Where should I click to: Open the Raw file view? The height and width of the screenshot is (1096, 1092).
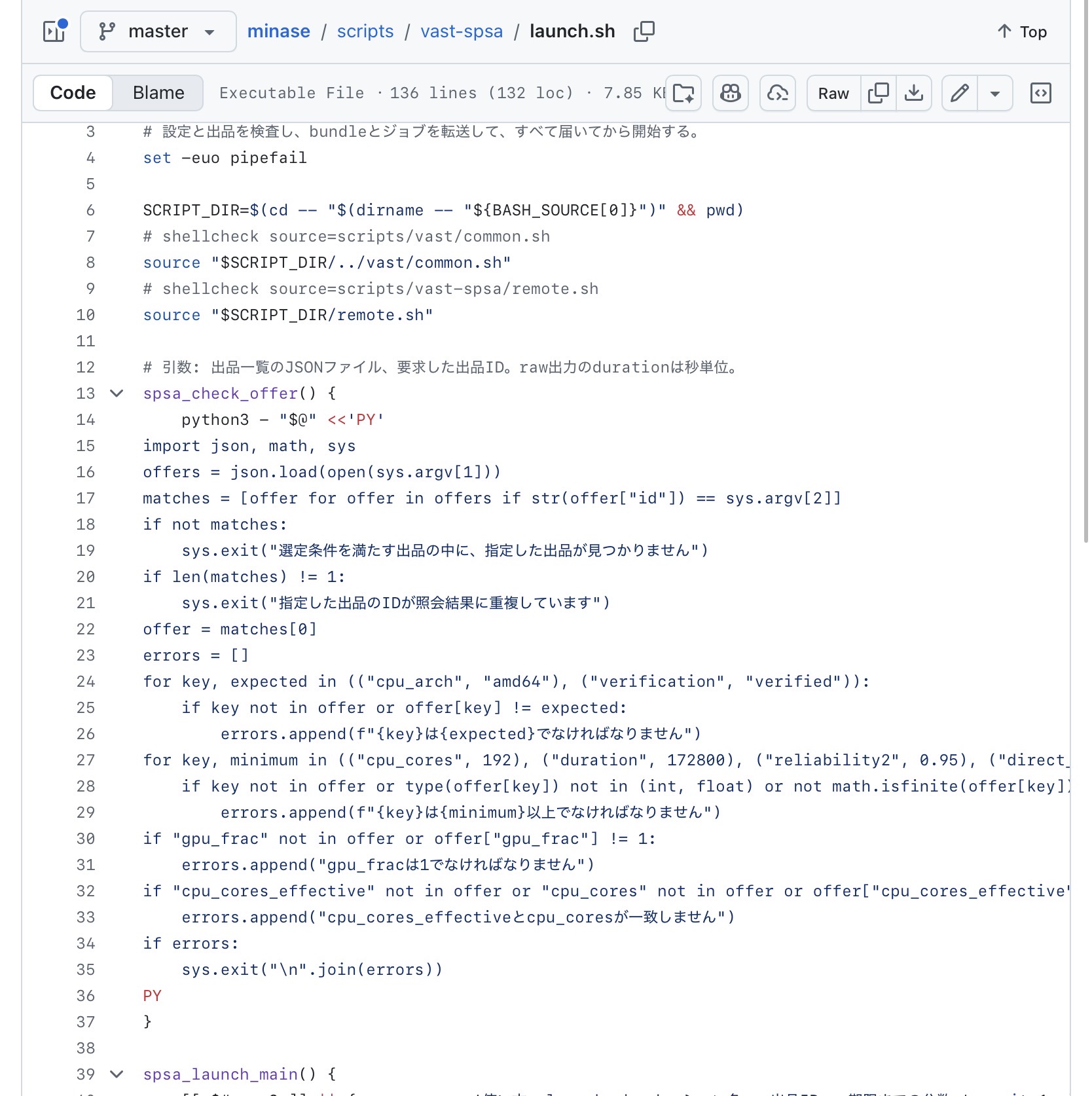tap(833, 93)
